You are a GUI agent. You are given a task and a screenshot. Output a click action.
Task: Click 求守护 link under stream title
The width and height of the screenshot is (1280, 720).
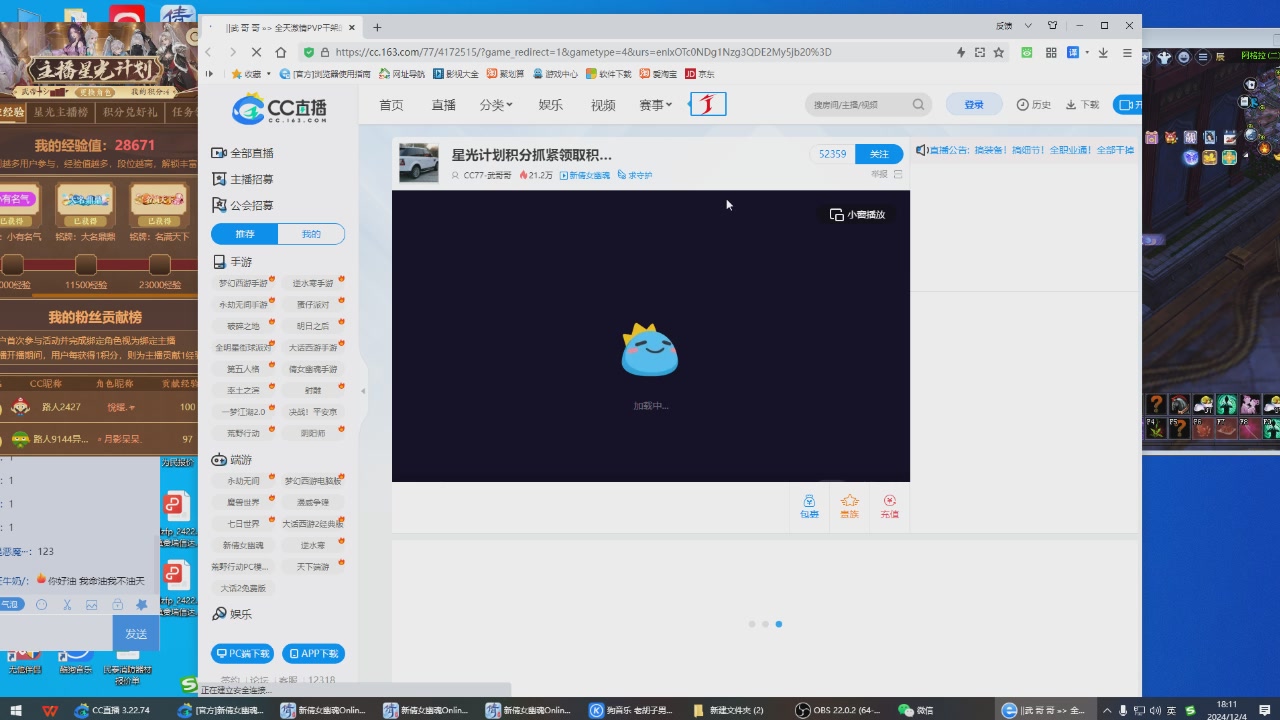tap(635, 175)
